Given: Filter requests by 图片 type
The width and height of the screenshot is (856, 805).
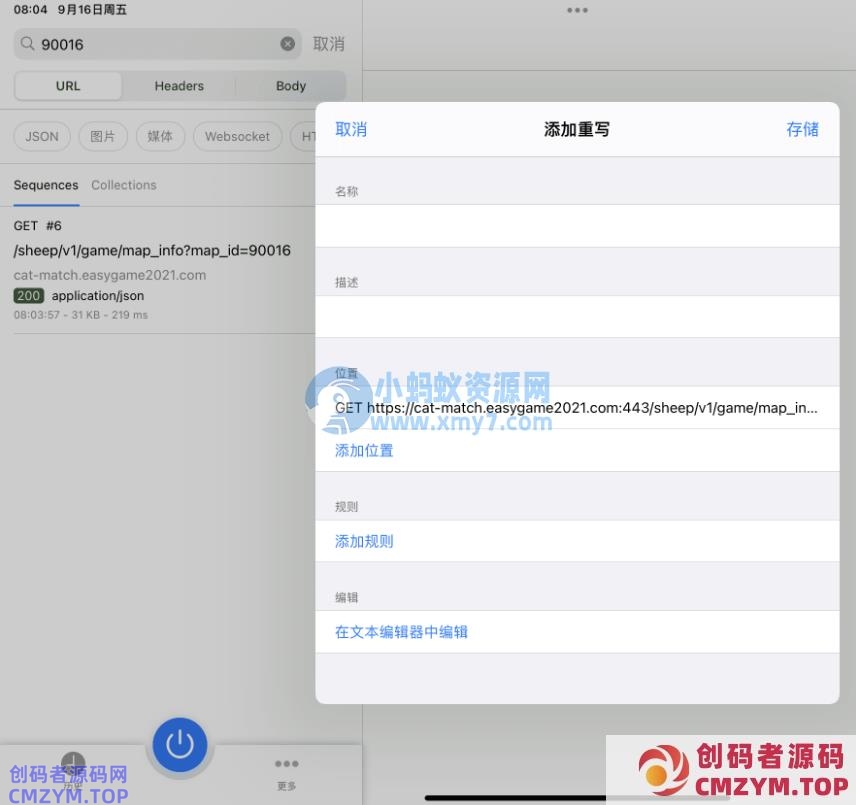Looking at the screenshot, I should 103,137.
